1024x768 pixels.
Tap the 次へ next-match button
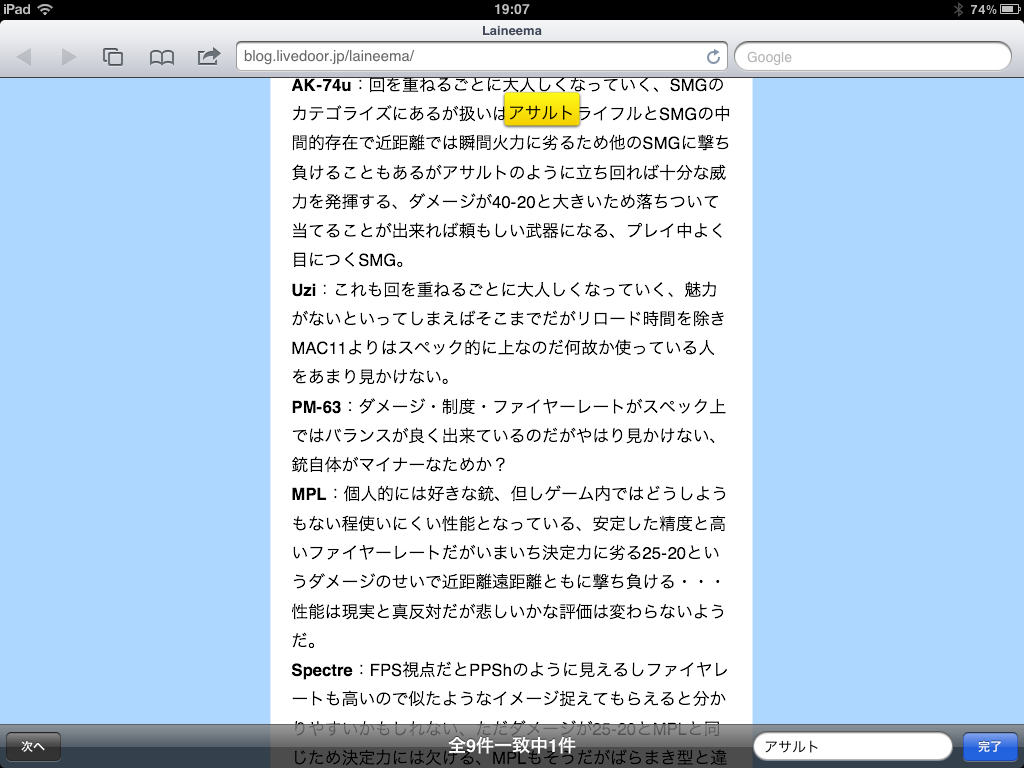point(33,746)
